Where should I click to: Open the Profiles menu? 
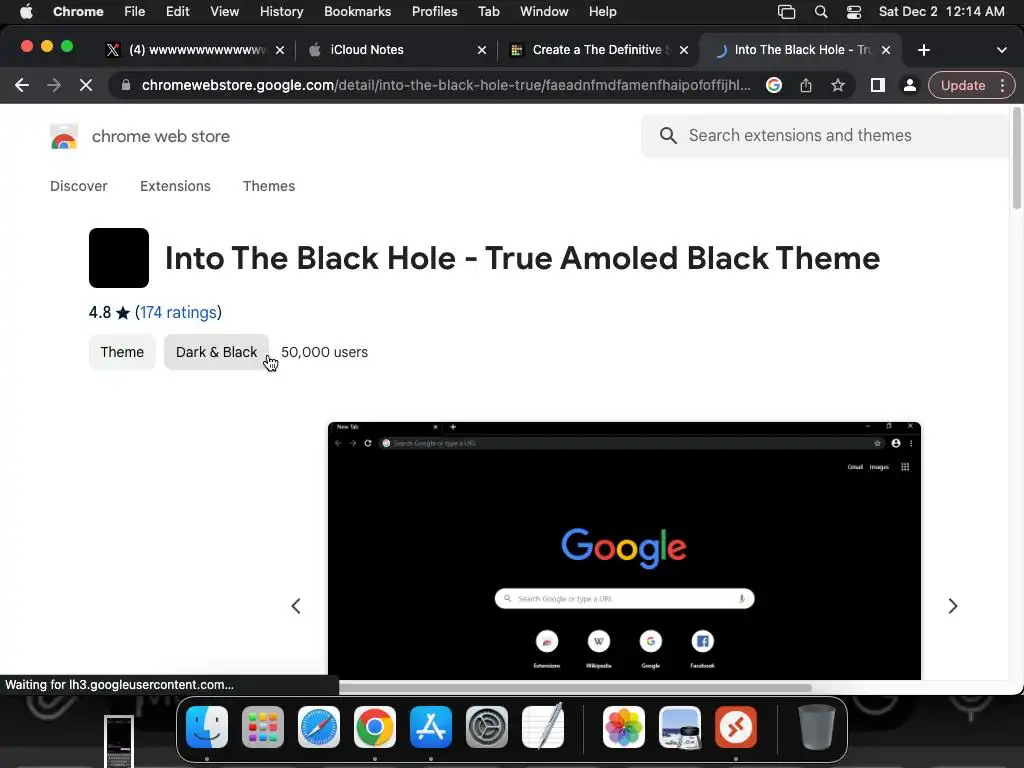pos(434,12)
